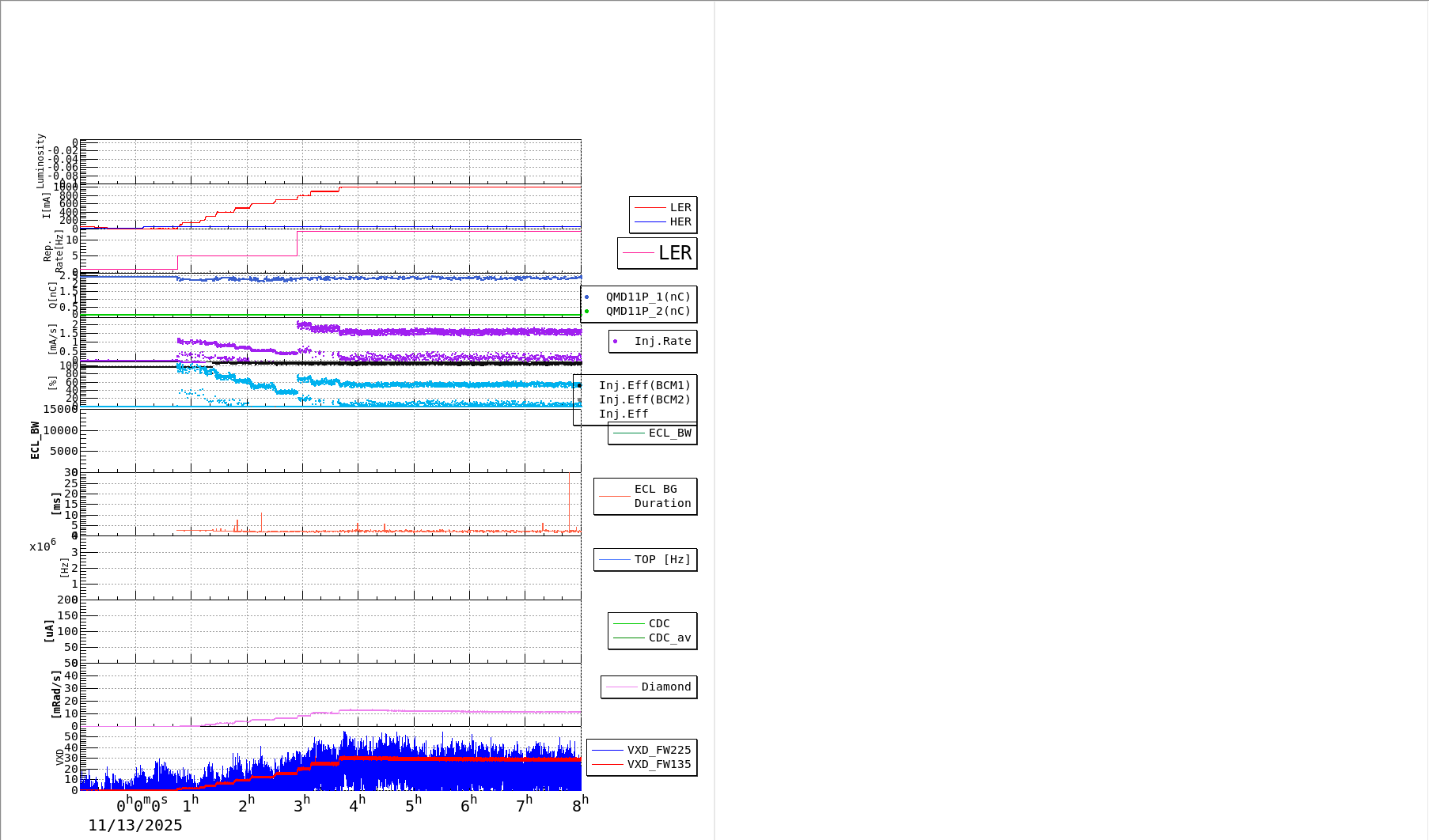Select the TOP [Hz] legend entry
The image size is (1429, 840).
pyautogui.click(x=646, y=560)
